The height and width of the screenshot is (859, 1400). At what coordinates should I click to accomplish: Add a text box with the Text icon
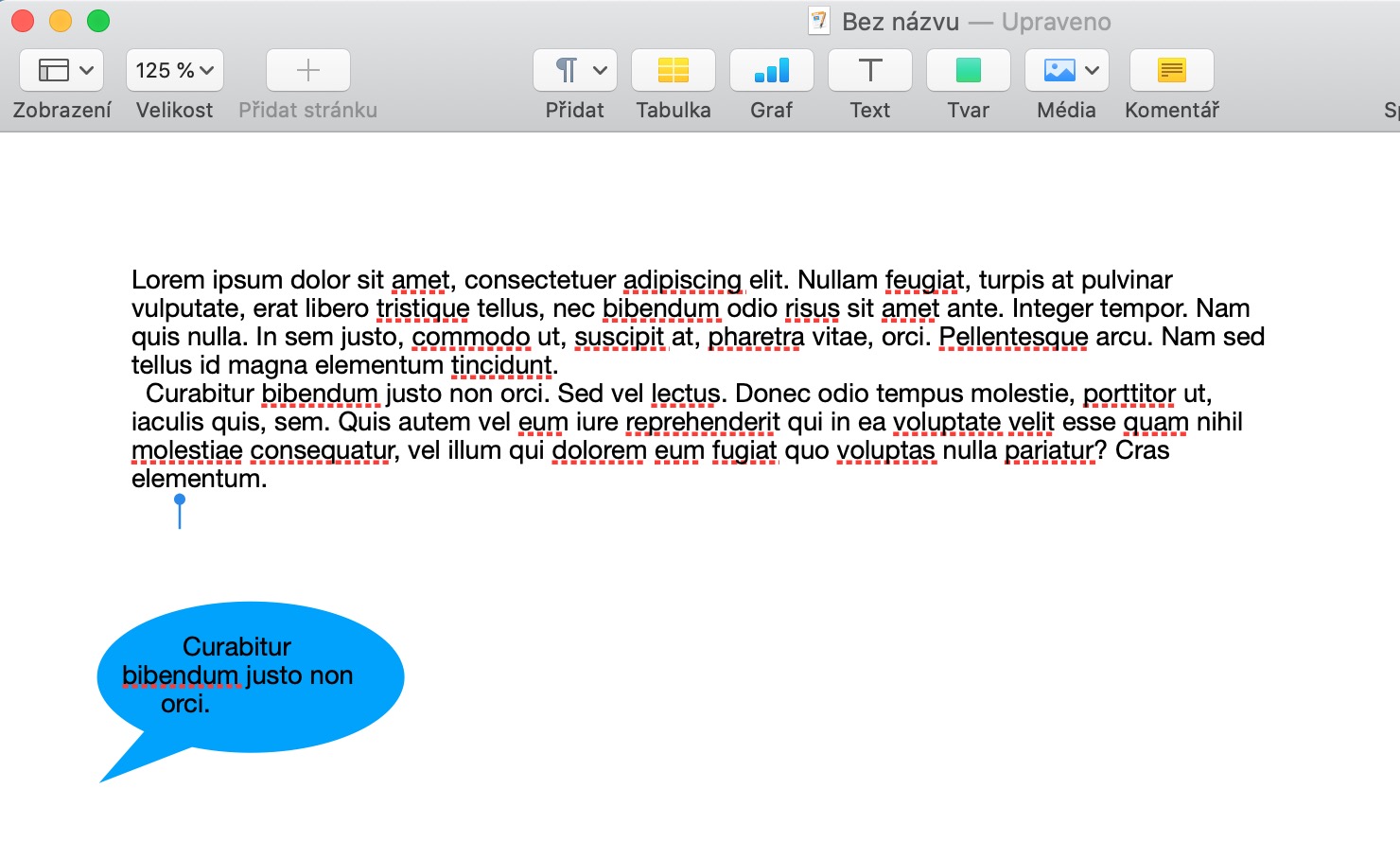tap(870, 70)
